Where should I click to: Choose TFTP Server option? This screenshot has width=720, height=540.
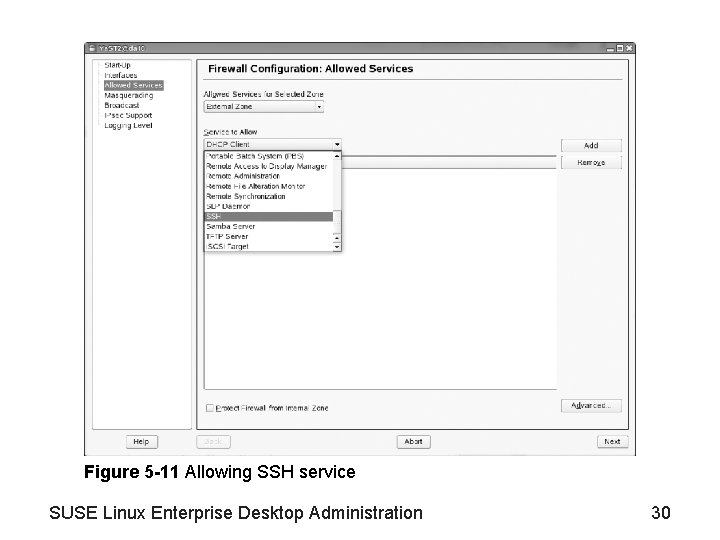[x=269, y=237]
